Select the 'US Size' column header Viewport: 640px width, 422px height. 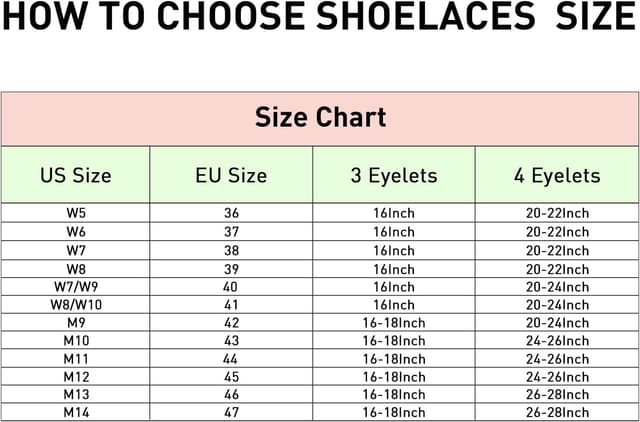pyautogui.click(x=76, y=176)
